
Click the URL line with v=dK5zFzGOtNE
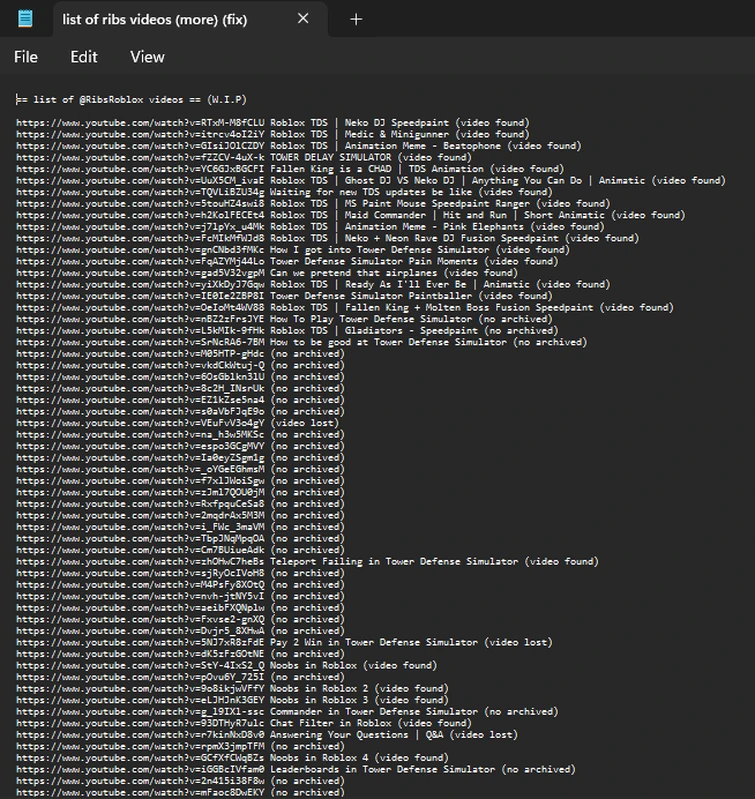click(x=180, y=654)
